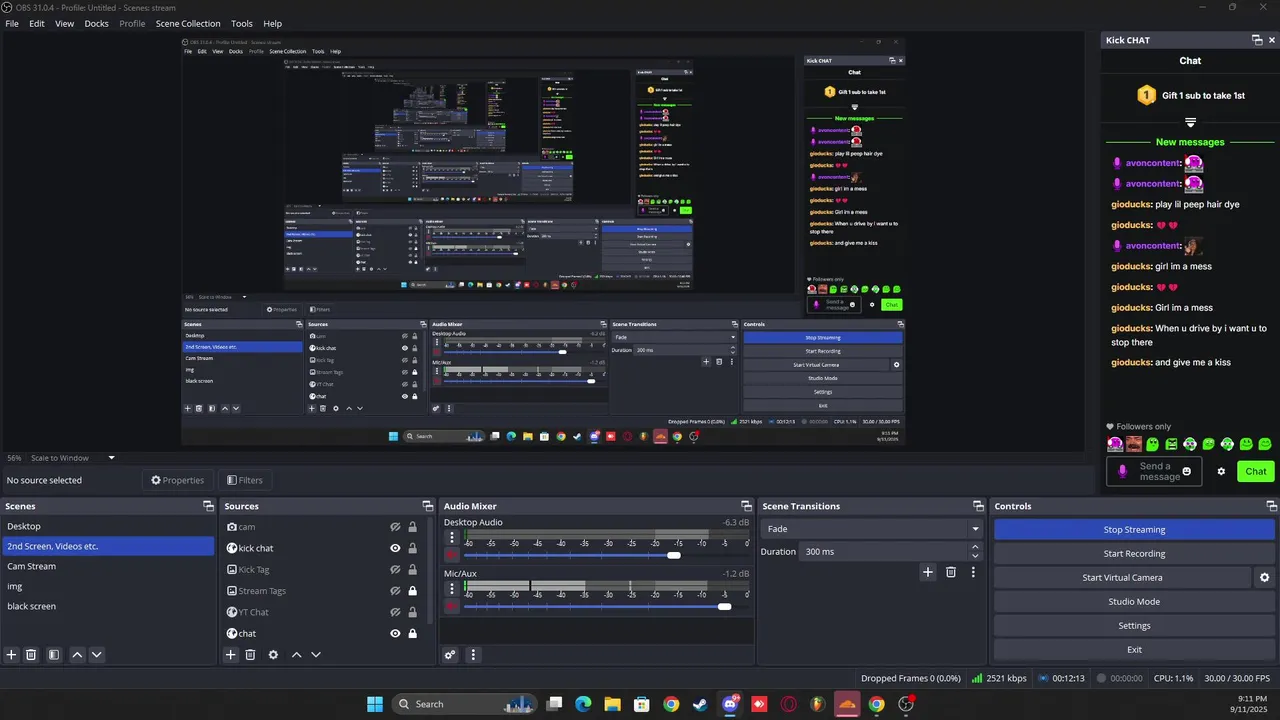Viewport: 1280px width, 720px height.
Task: Open Mic/Aux three-dot options
Action: pyautogui.click(x=451, y=590)
